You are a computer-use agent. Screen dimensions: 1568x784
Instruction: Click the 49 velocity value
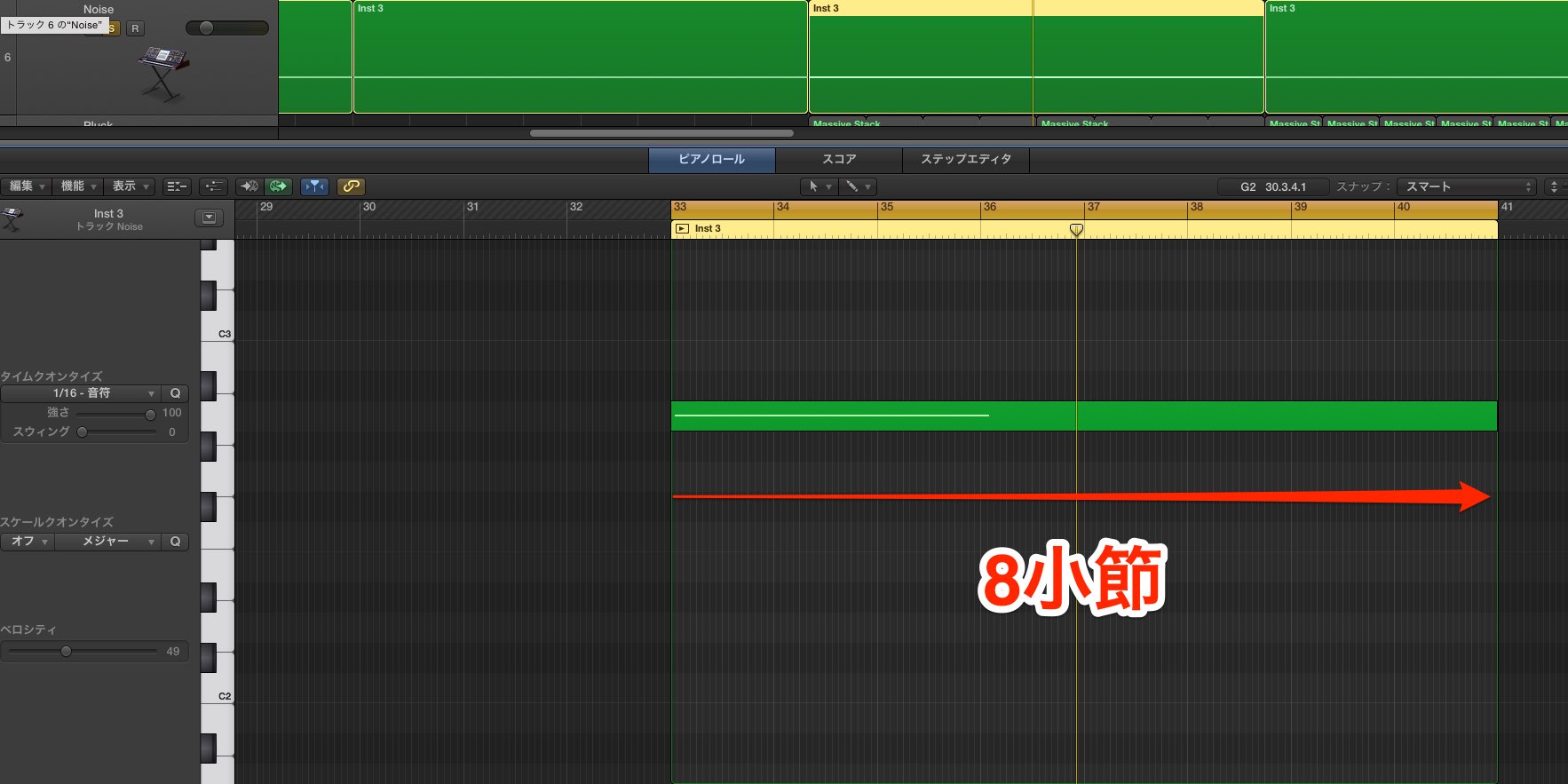click(173, 652)
